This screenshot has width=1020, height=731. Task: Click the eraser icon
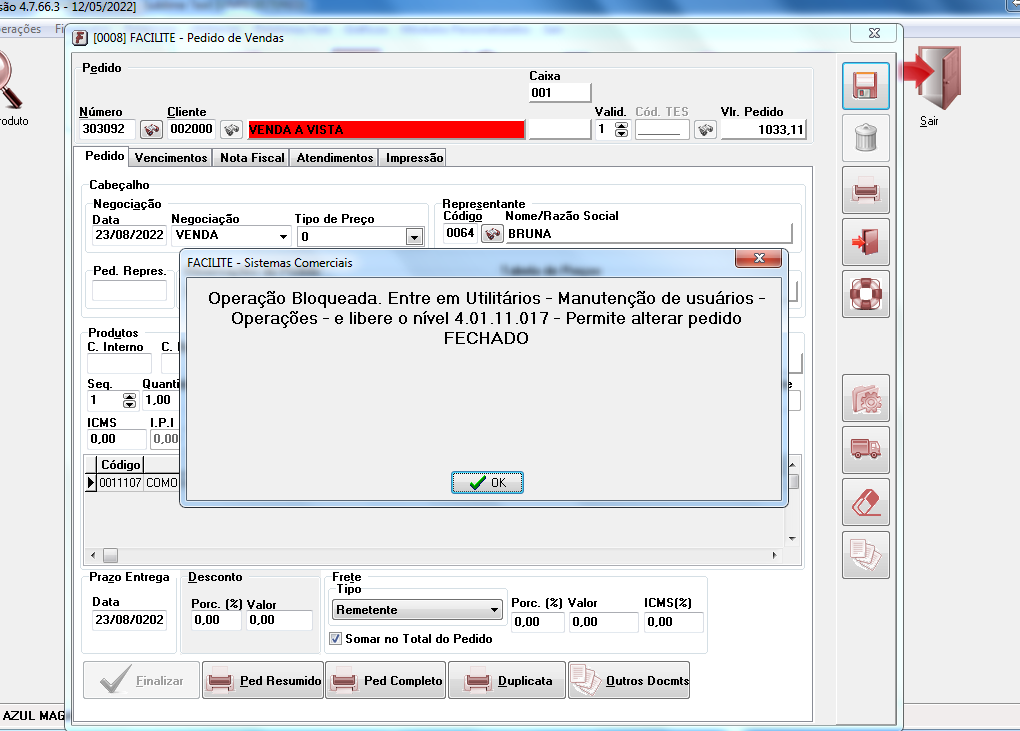click(x=865, y=502)
